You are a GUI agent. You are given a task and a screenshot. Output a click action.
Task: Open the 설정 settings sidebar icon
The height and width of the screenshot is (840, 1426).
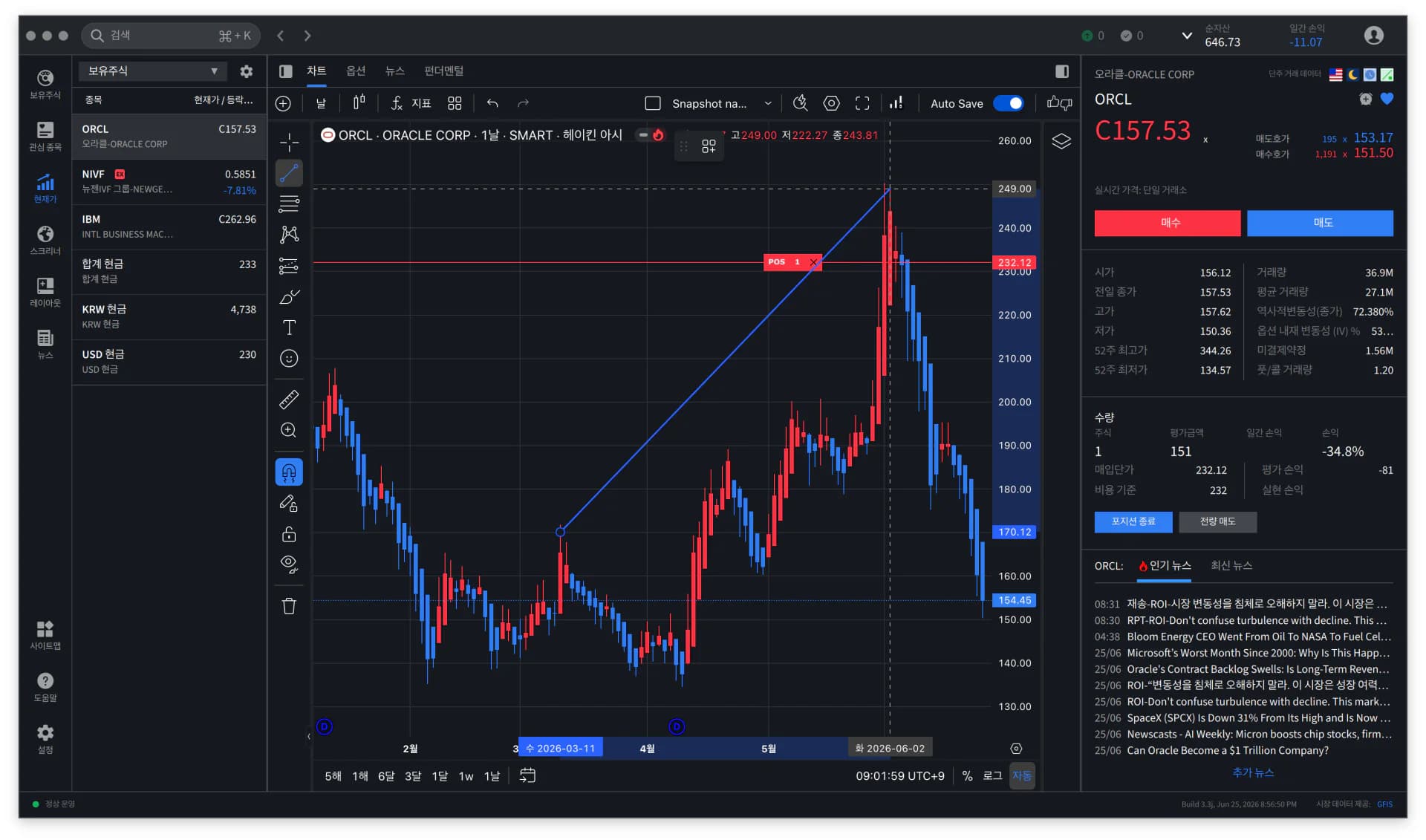point(45,739)
